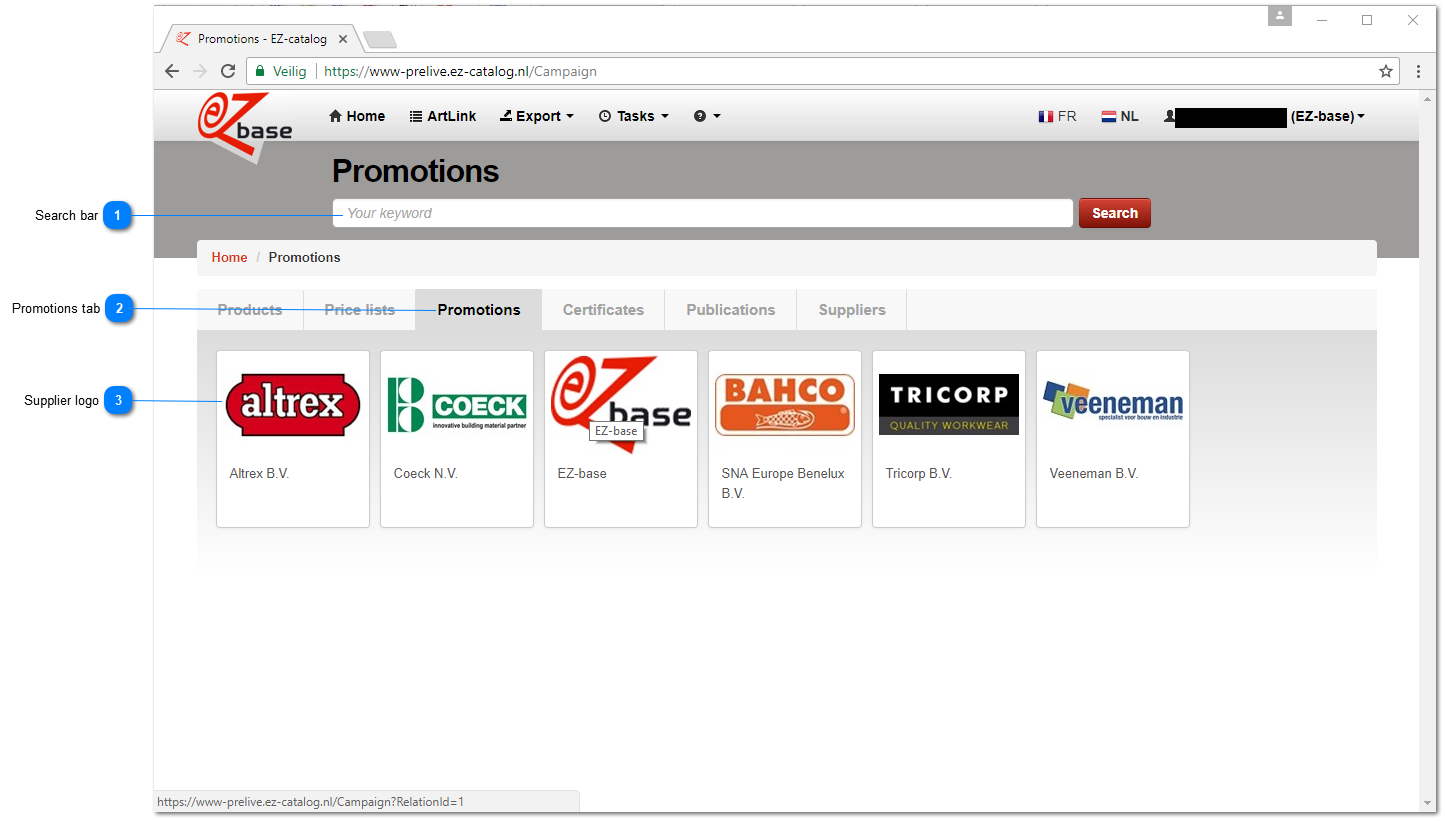Click the URL in the address bar

(x=461, y=71)
